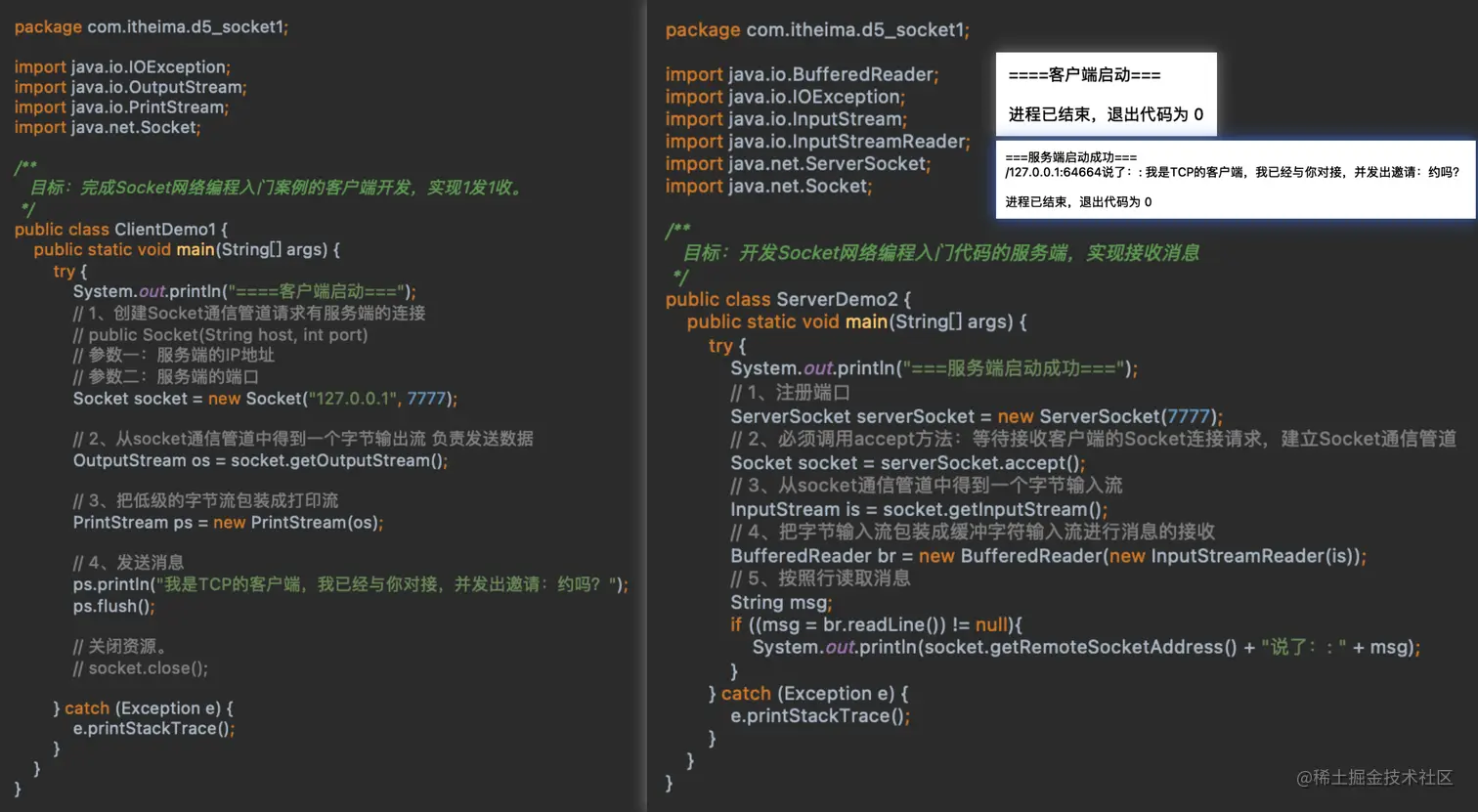The width and height of the screenshot is (1478, 812).
Task: Select the 'String msg;' declaration
Action: point(781,603)
